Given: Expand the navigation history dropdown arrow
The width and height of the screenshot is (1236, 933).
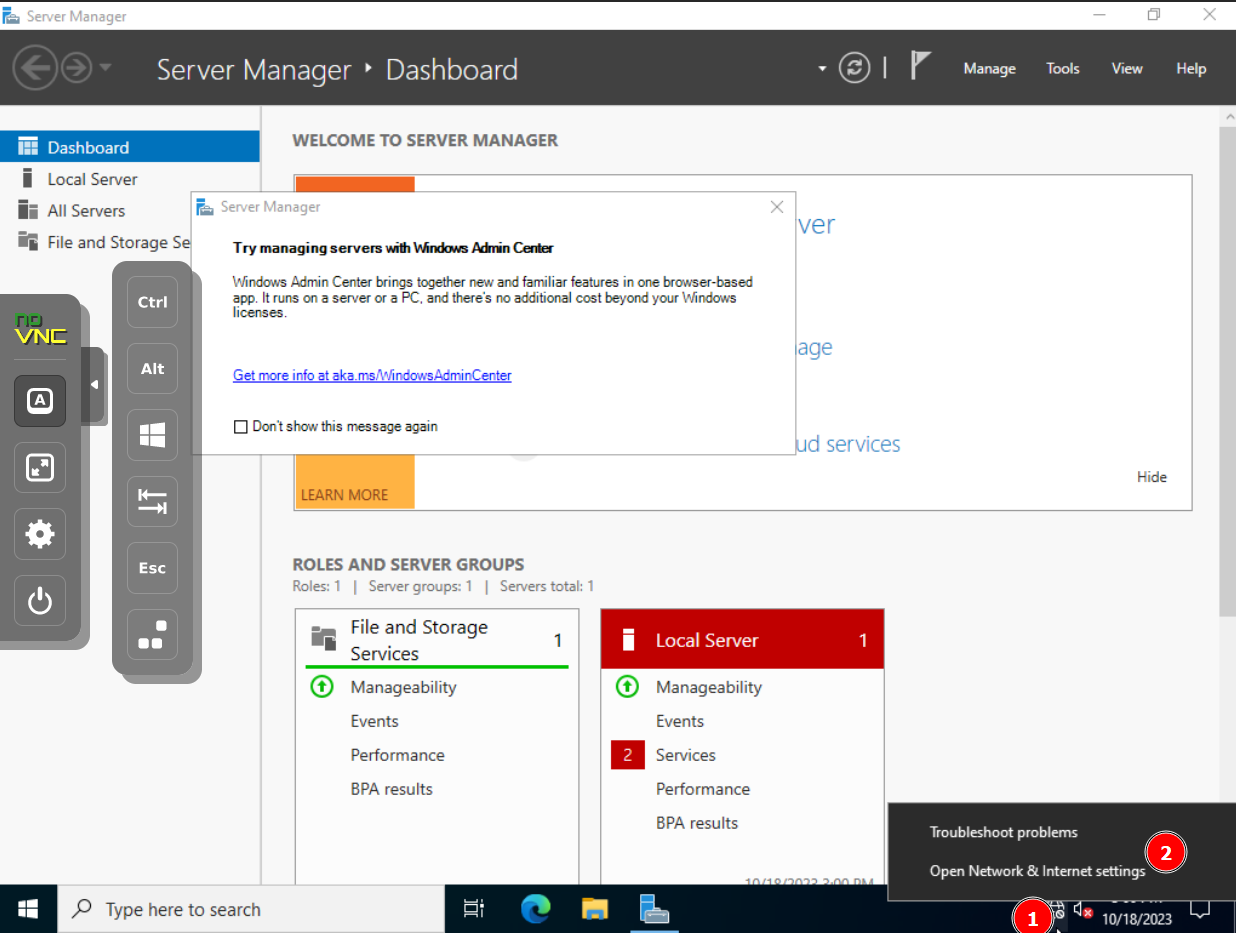Looking at the screenshot, I should [105, 68].
